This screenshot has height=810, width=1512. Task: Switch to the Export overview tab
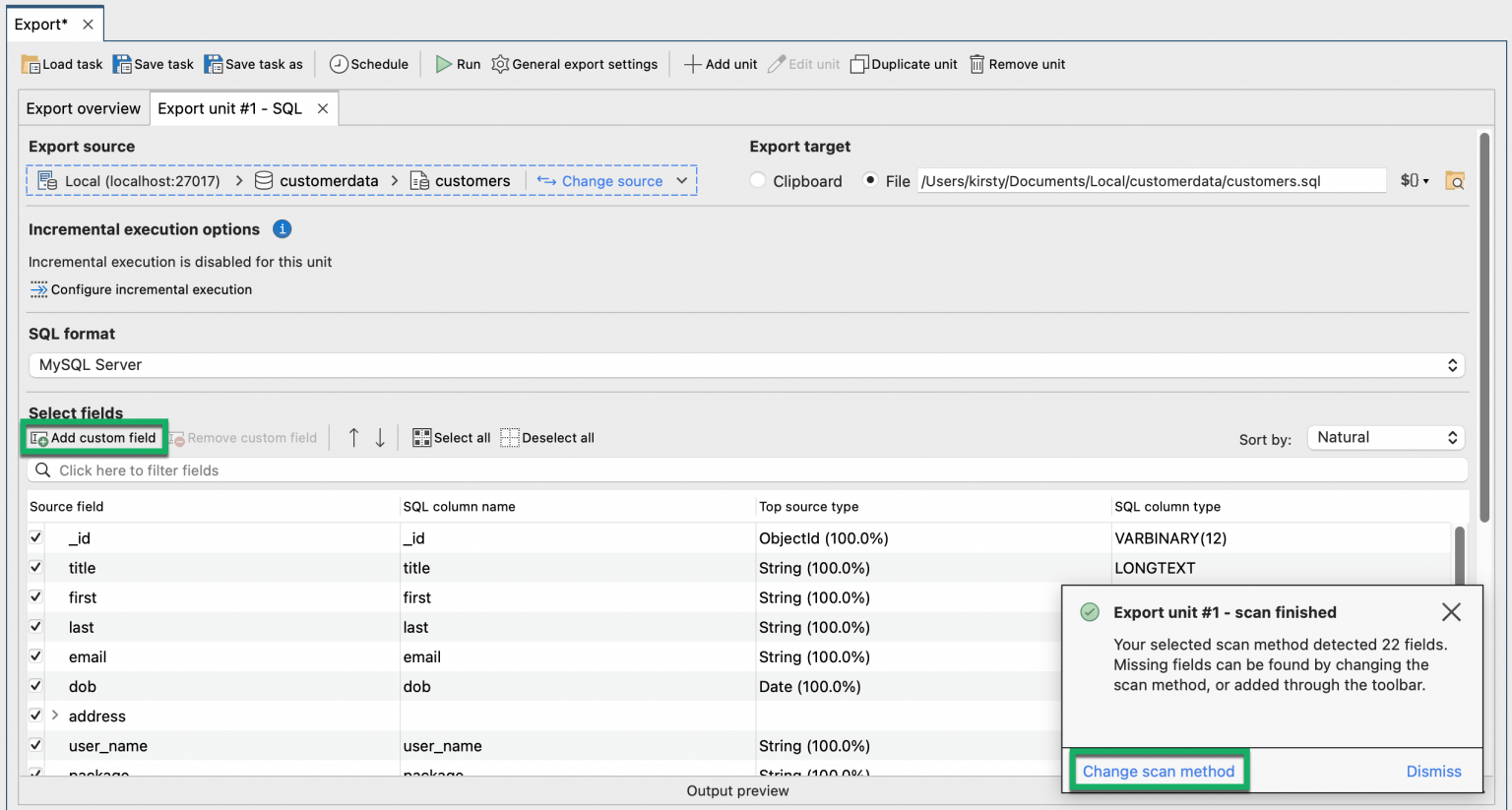pos(84,109)
